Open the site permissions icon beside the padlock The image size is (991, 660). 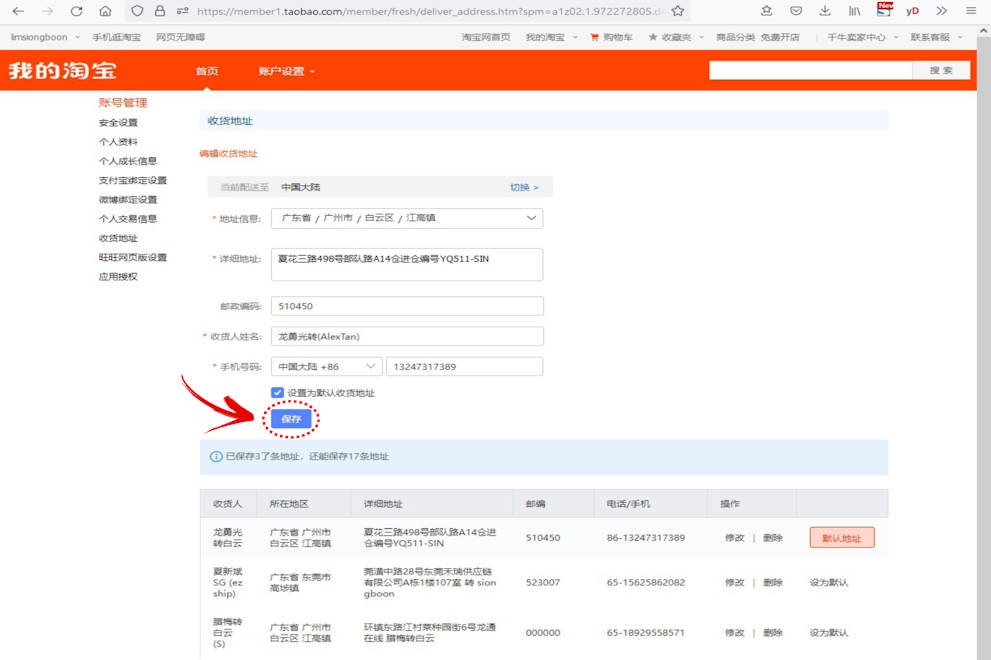(x=183, y=11)
